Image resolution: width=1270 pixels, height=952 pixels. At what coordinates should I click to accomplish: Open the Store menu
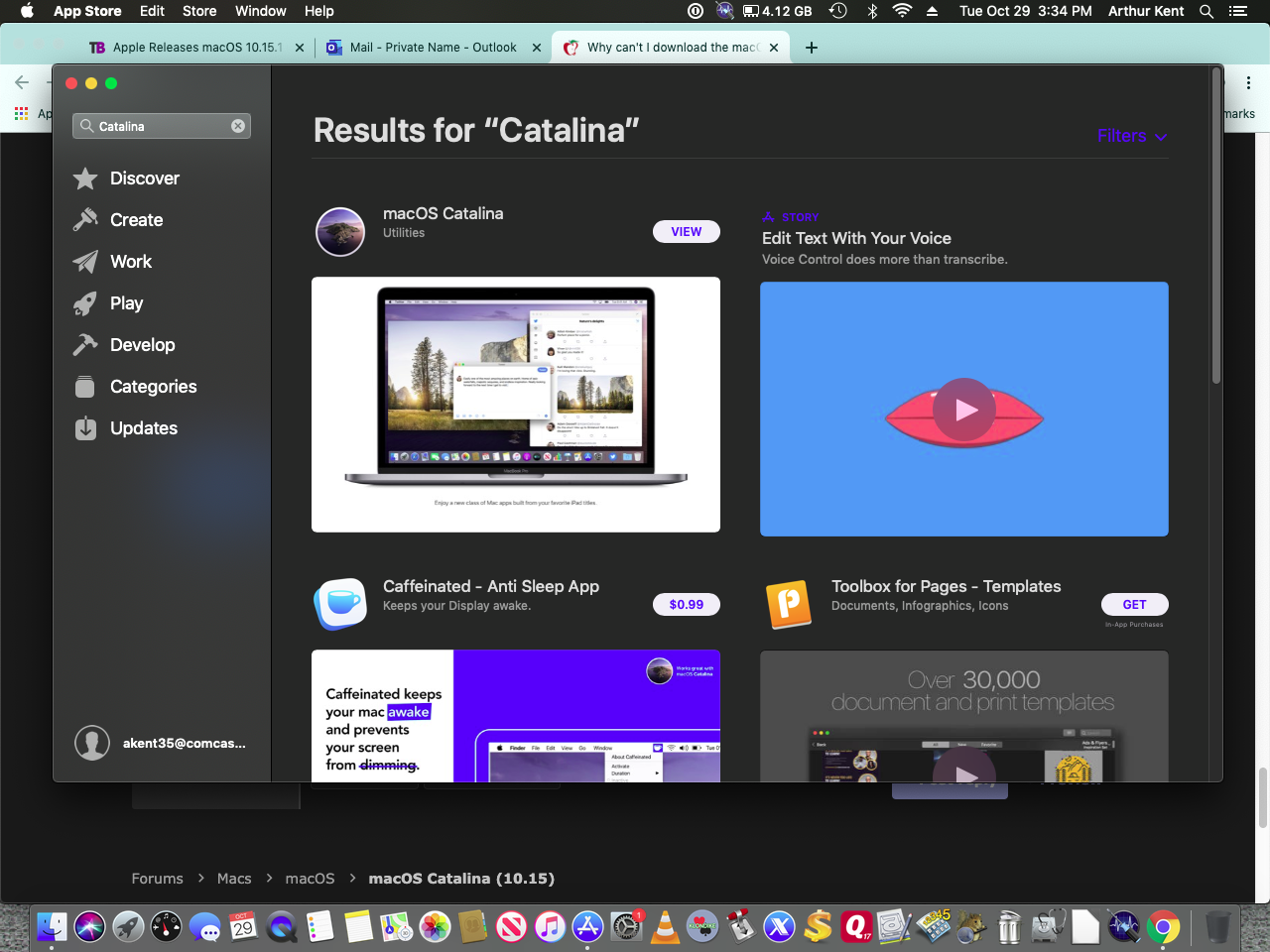199,11
